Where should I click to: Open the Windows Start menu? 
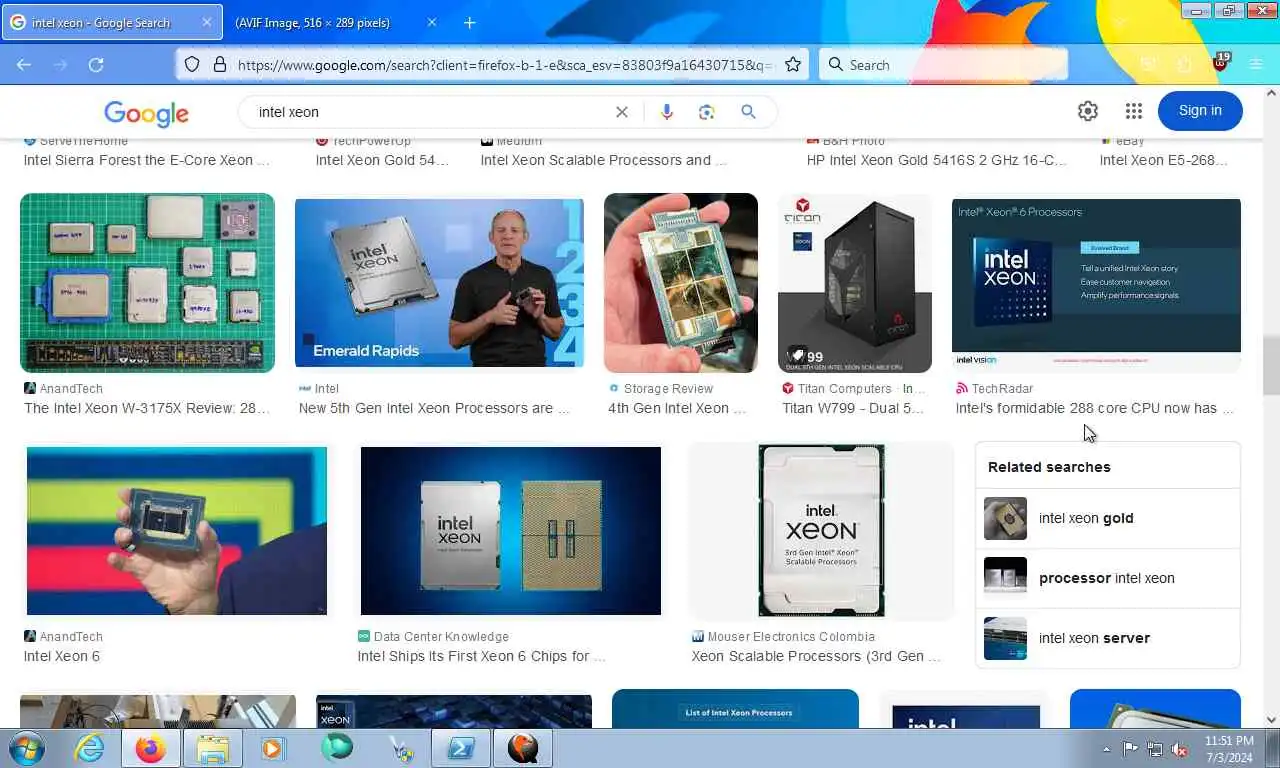pos(25,748)
